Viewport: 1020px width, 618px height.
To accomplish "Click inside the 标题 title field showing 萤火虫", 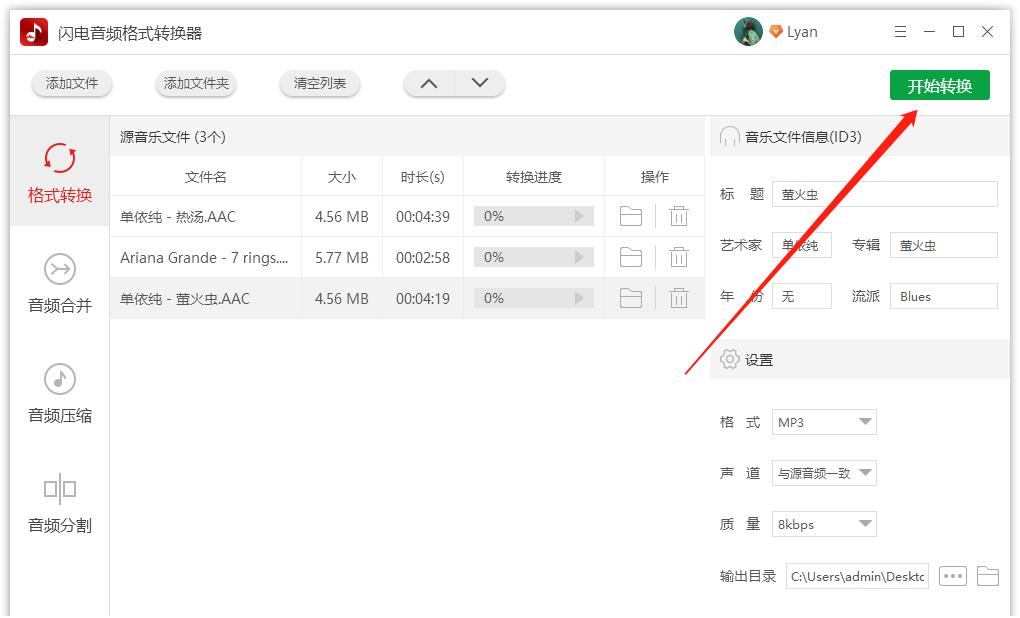I will tap(884, 194).
